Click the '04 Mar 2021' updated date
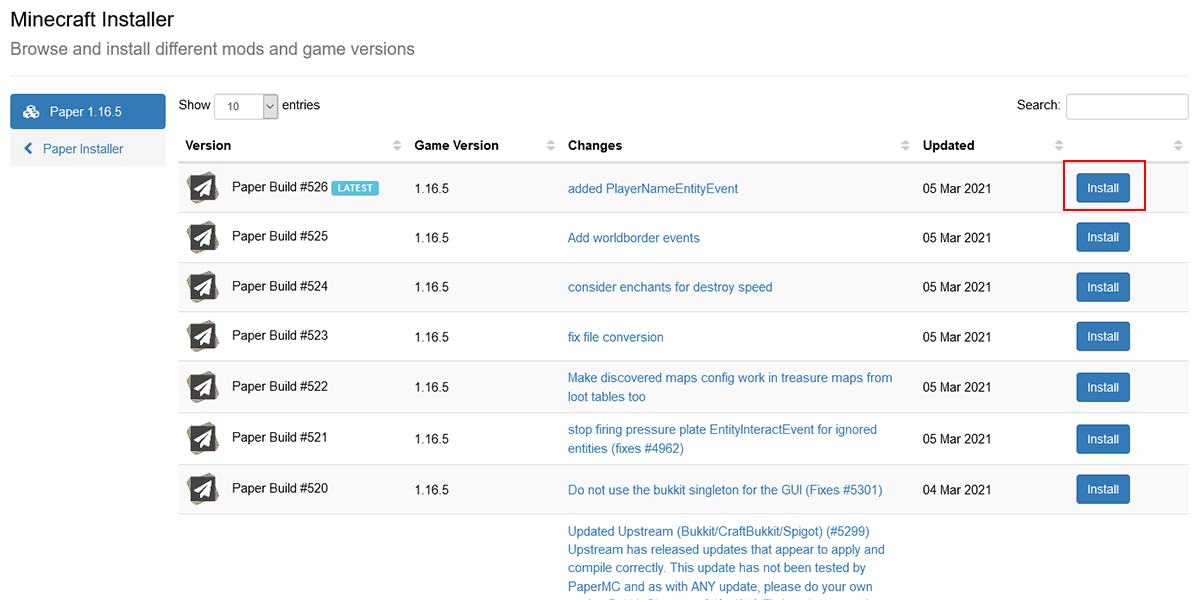 (x=957, y=490)
